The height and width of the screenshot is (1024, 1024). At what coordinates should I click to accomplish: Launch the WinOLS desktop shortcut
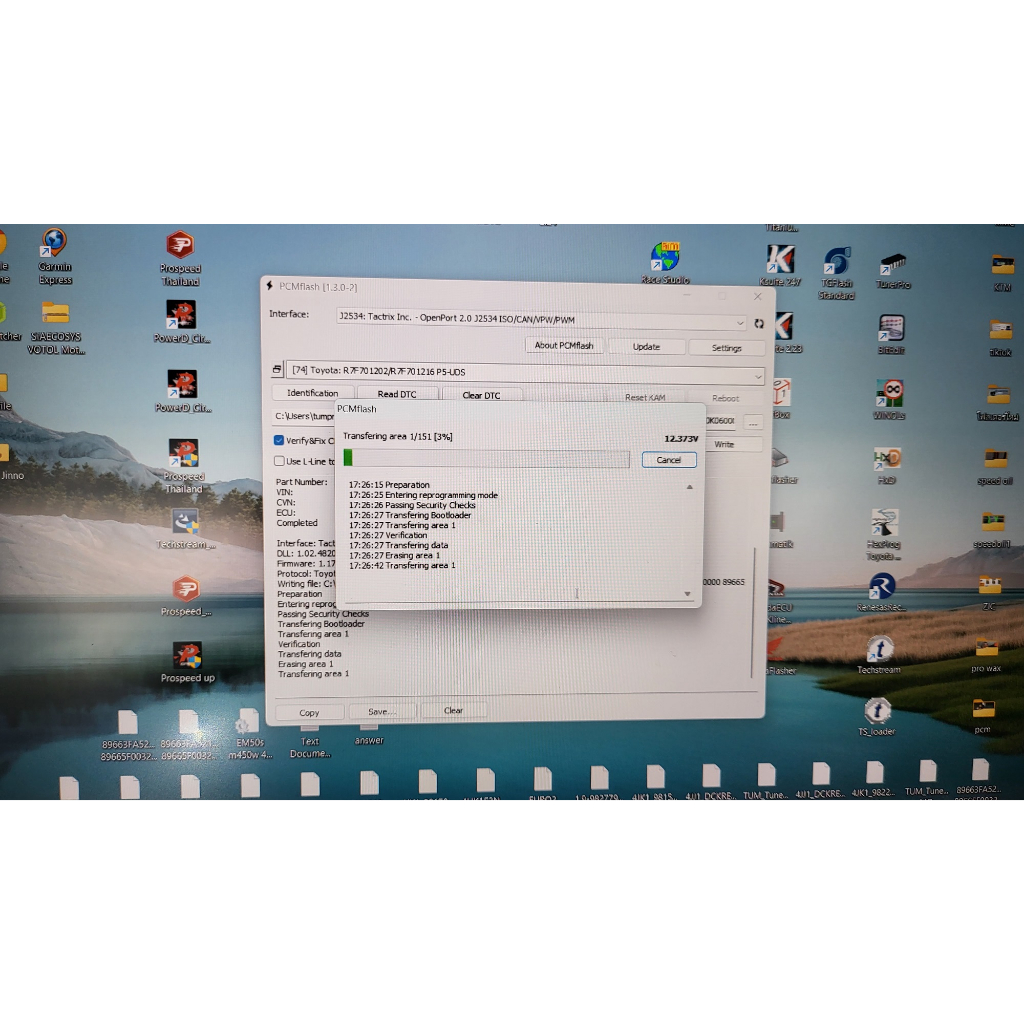(889, 400)
